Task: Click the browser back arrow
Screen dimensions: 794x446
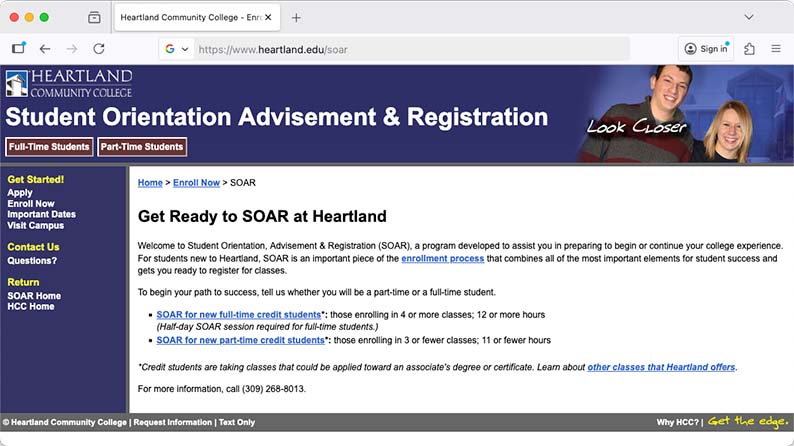Action: click(45, 48)
